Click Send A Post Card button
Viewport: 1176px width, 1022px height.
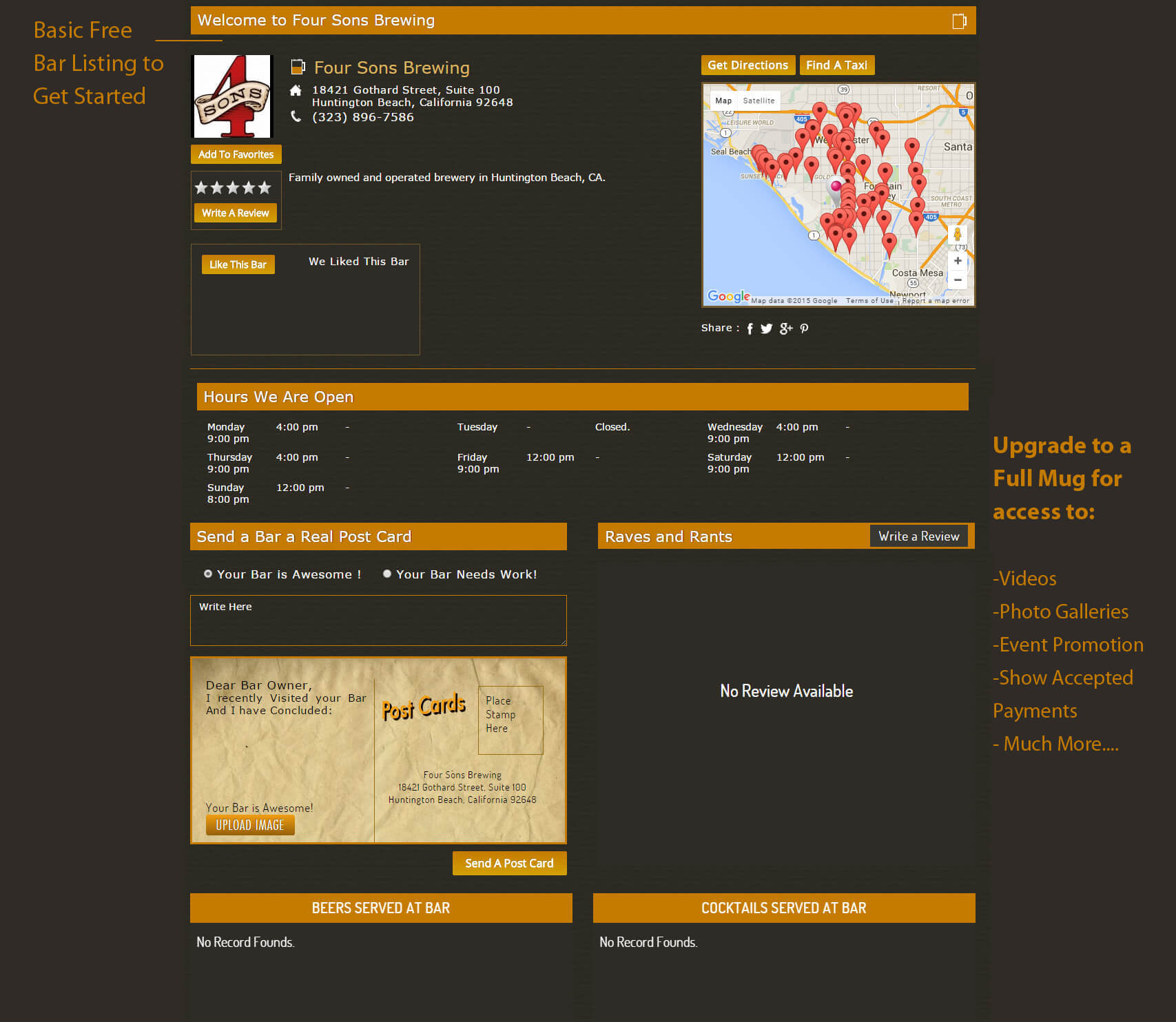pyautogui.click(x=510, y=863)
